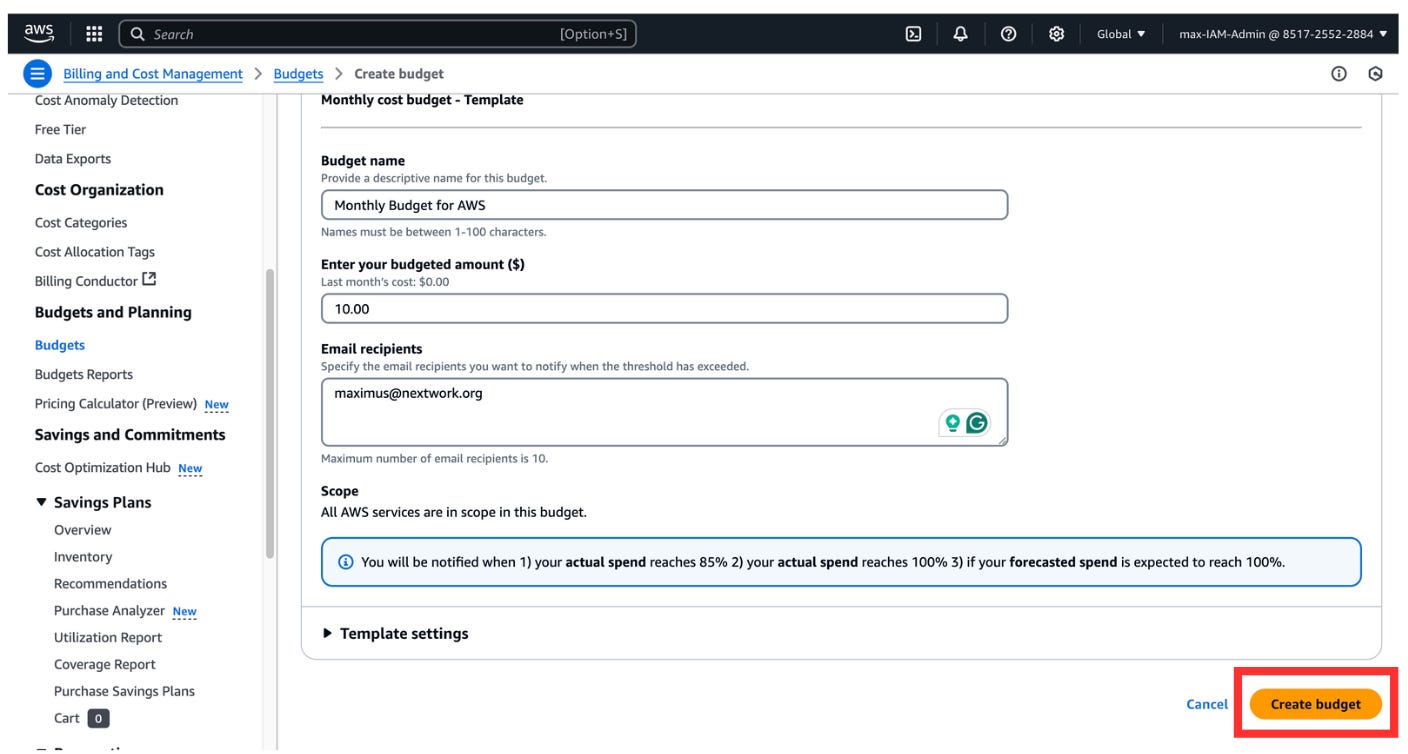Click the budgeted amount field
Viewport: 1408px width, 754px height.
tap(664, 309)
